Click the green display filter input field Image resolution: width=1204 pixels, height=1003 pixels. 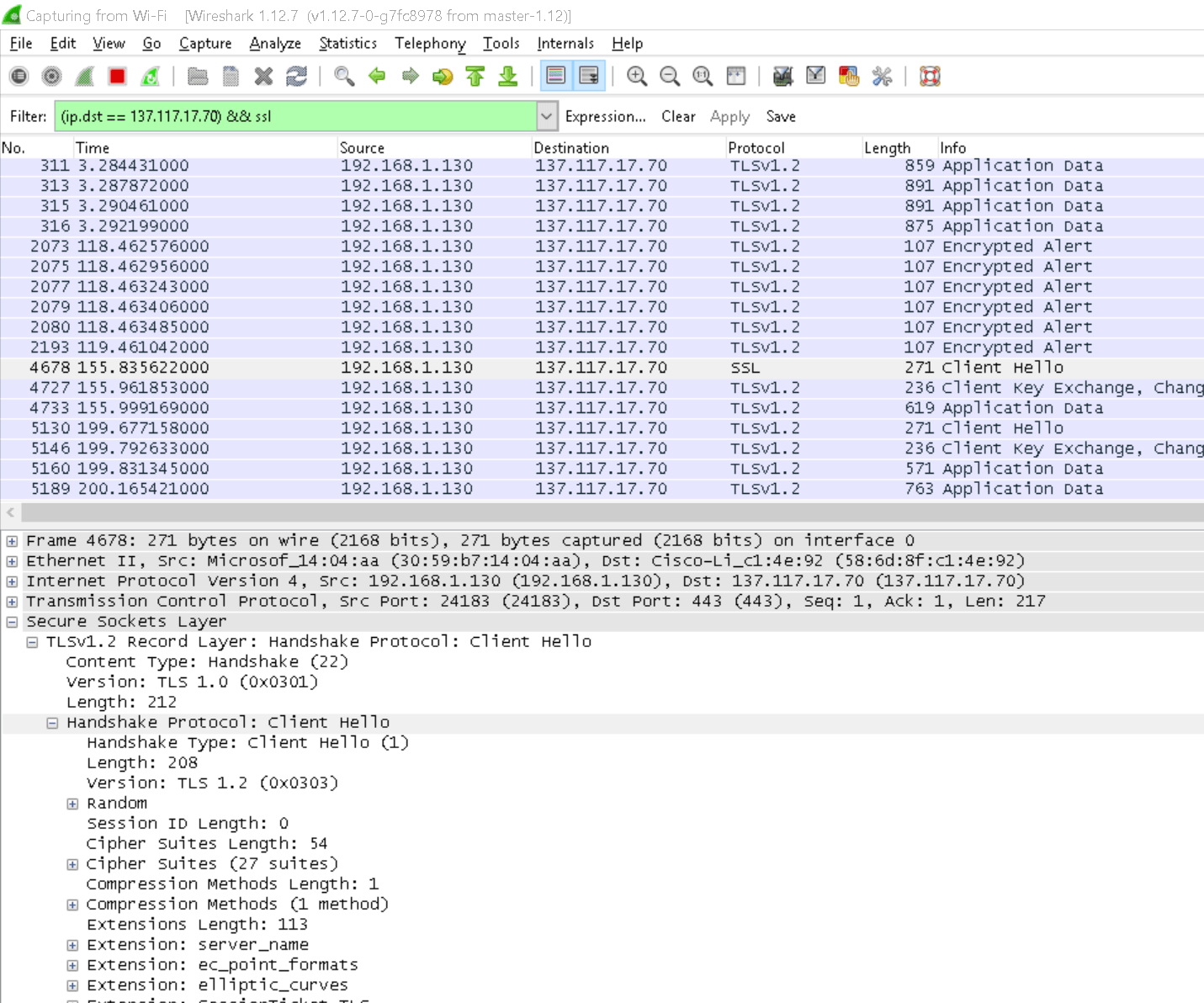(294, 116)
